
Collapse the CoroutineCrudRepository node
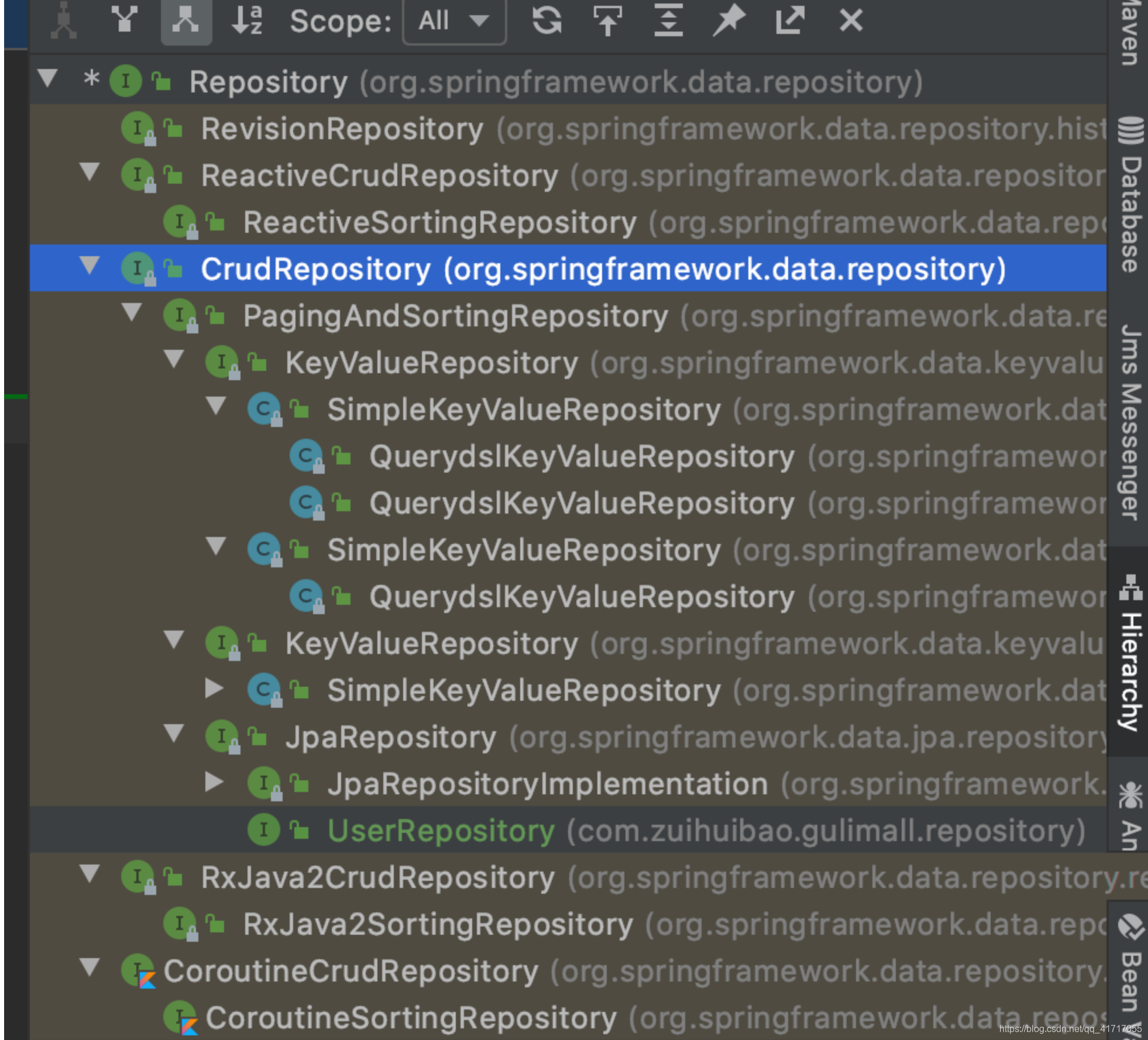[90, 967]
